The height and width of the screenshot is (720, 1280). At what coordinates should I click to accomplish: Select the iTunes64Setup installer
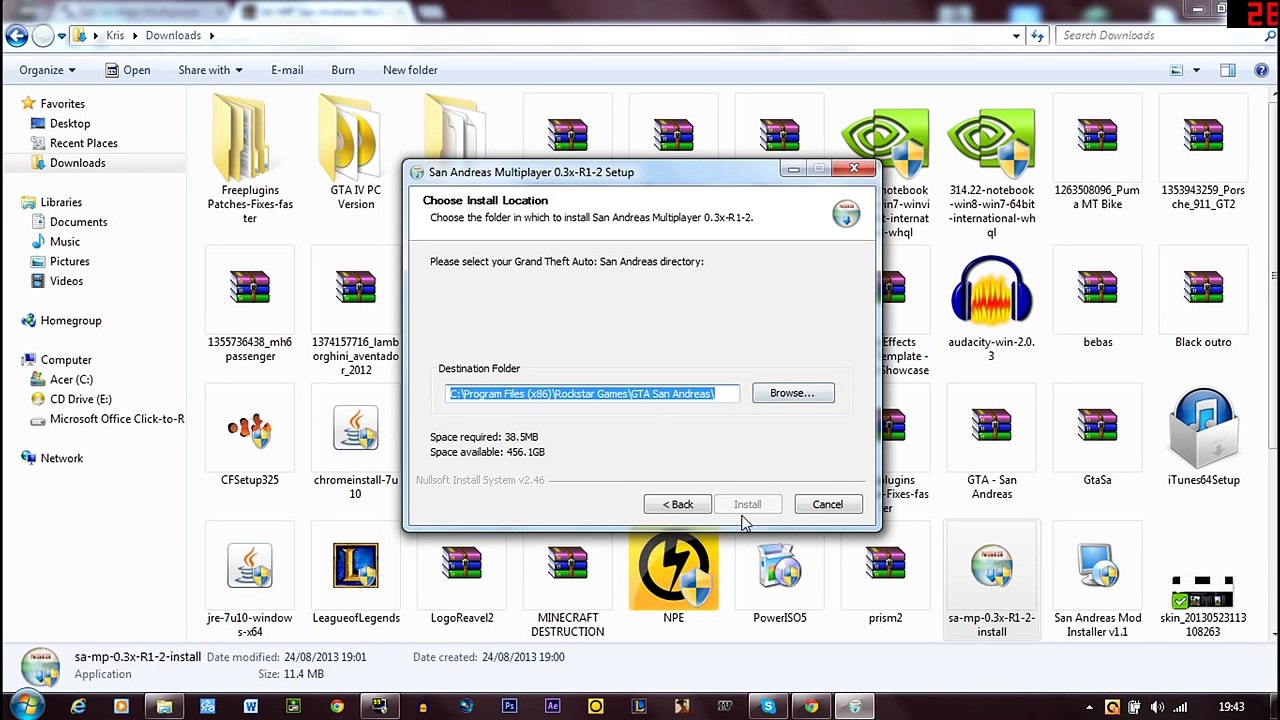[x=1203, y=436]
